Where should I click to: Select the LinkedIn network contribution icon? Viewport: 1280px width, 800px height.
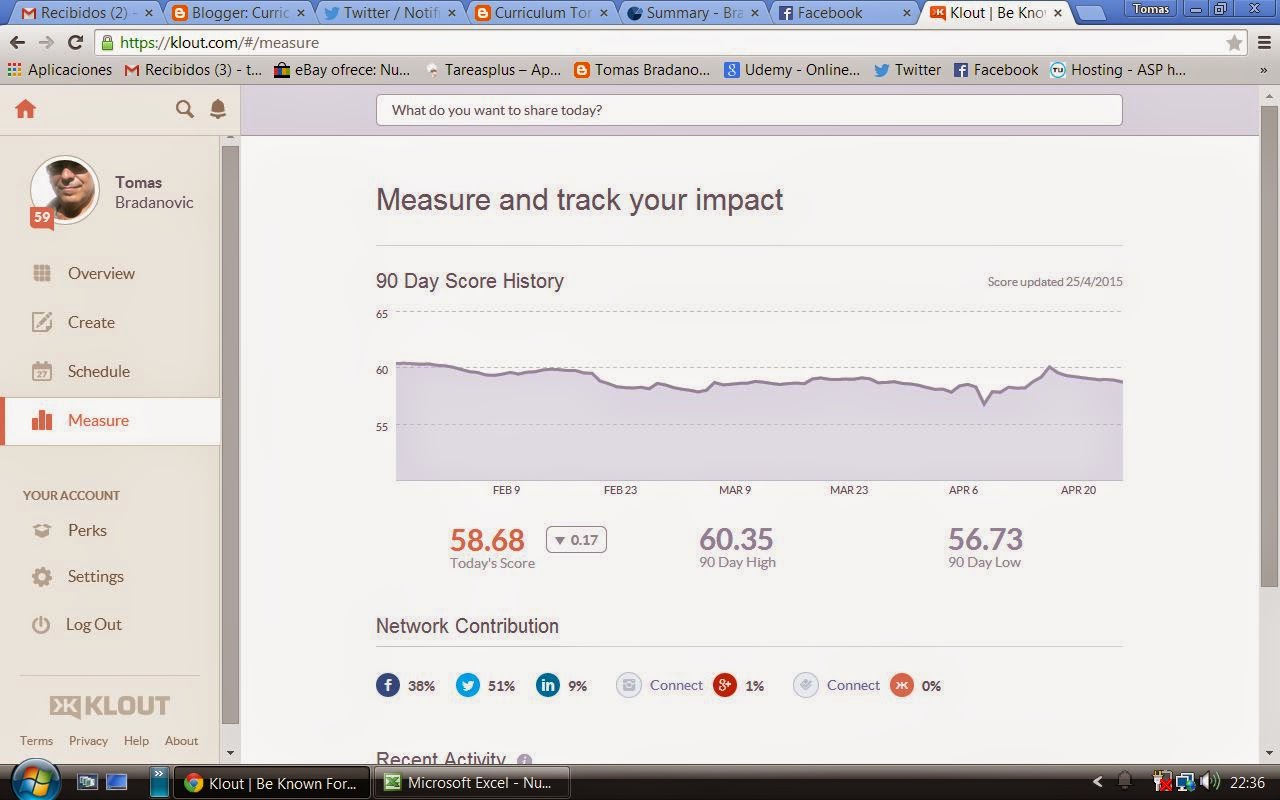pyautogui.click(x=548, y=685)
